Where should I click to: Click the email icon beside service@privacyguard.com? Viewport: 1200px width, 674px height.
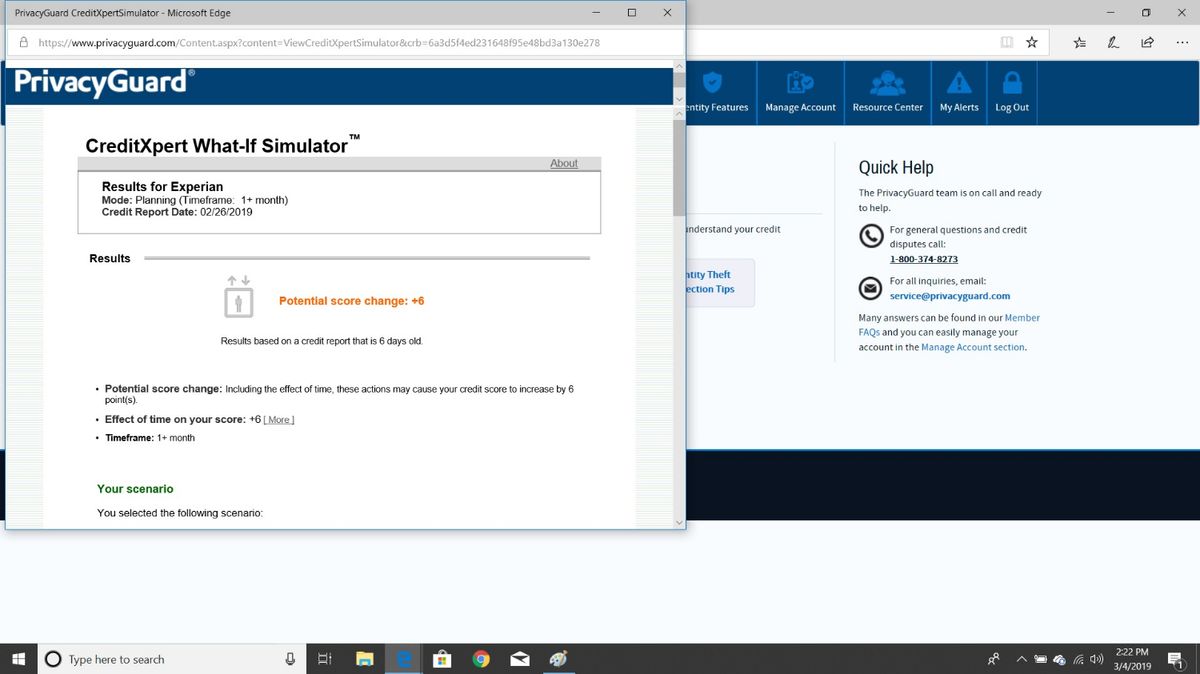868,288
